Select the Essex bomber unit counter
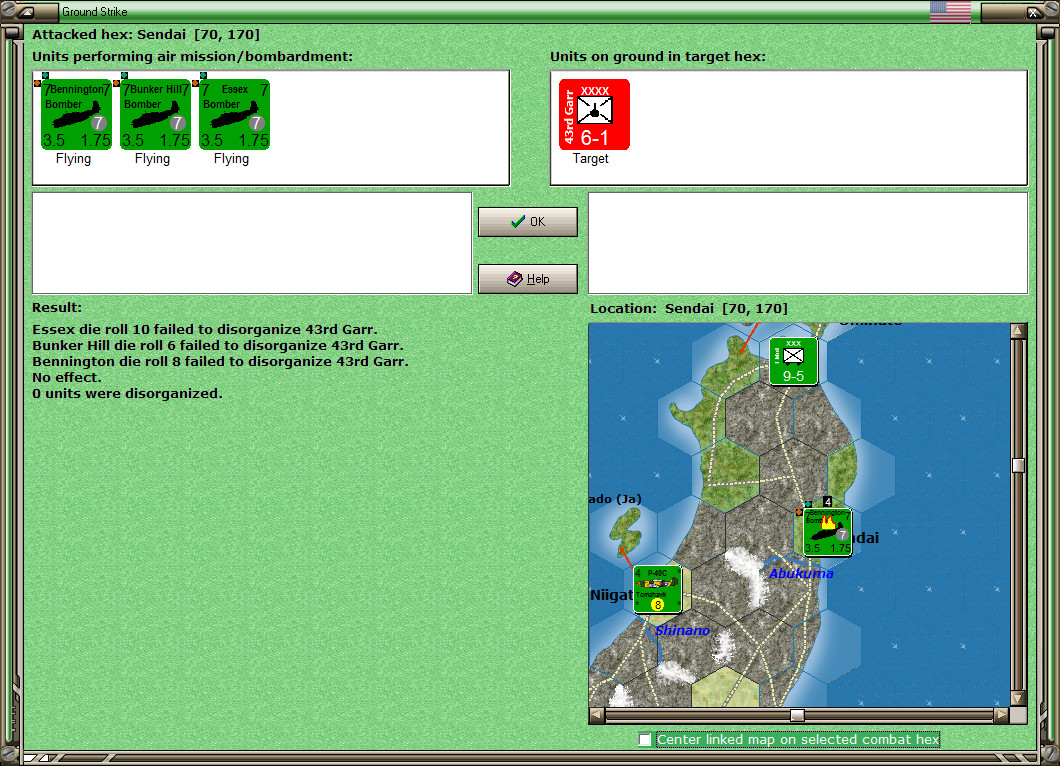The image size is (1060, 766). click(234, 114)
